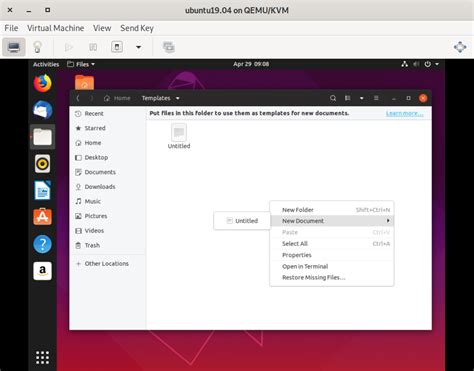The height and width of the screenshot is (371, 474).
Task: Choose New Folder from context menu
Action: (332, 210)
